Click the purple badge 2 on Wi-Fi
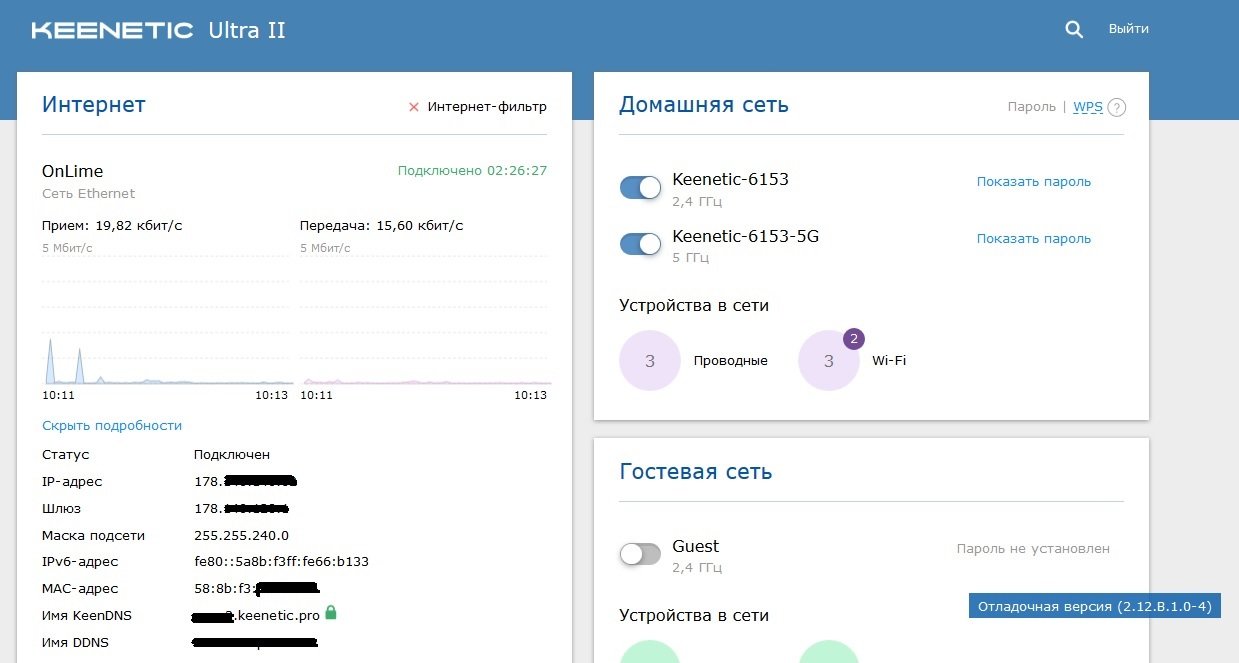 click(x=853, y=339)
